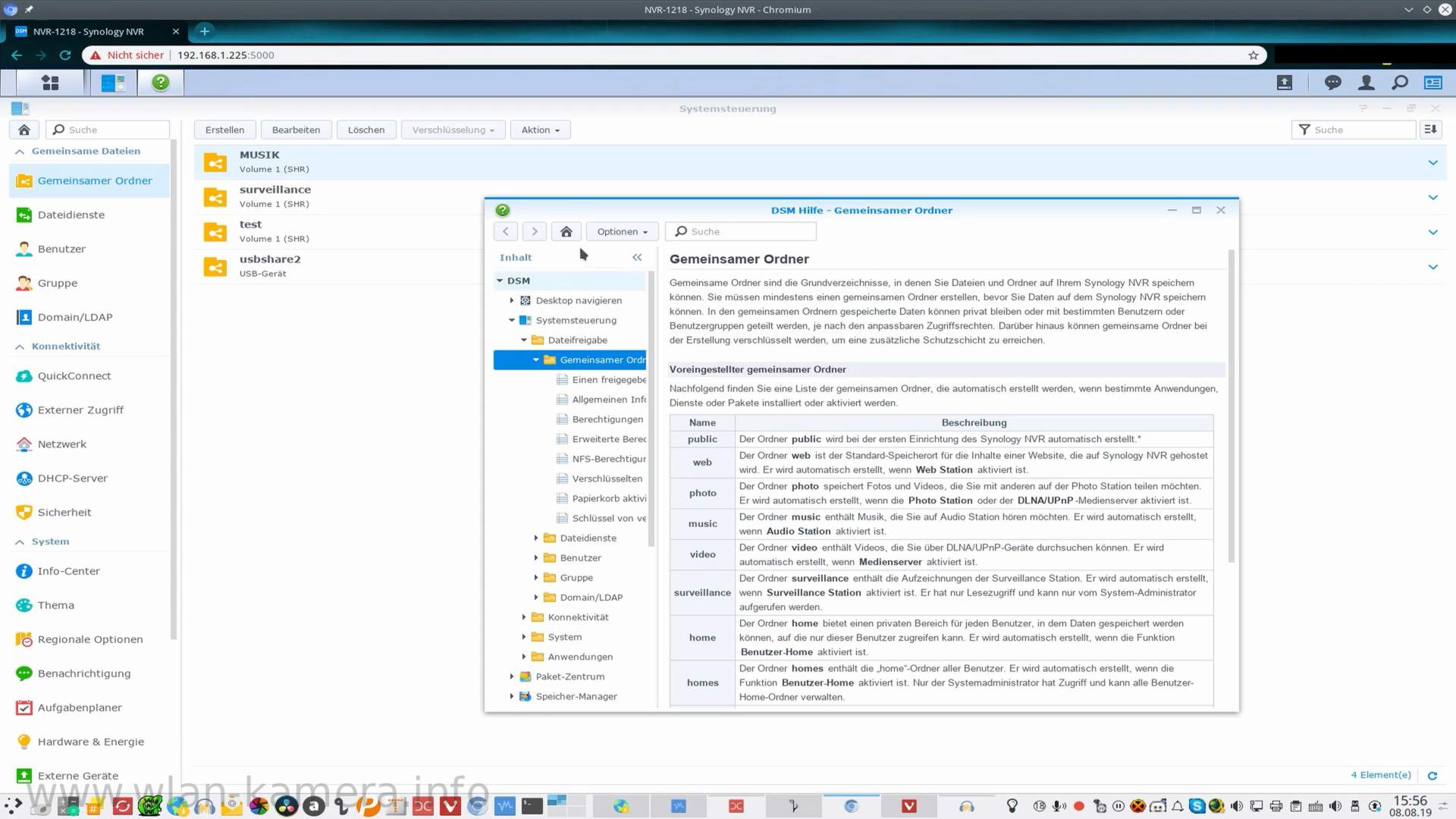This screenshot has width=1456, height=819.
Task: Expand Desktop navigieren in help tree
Action: (512, 300)
